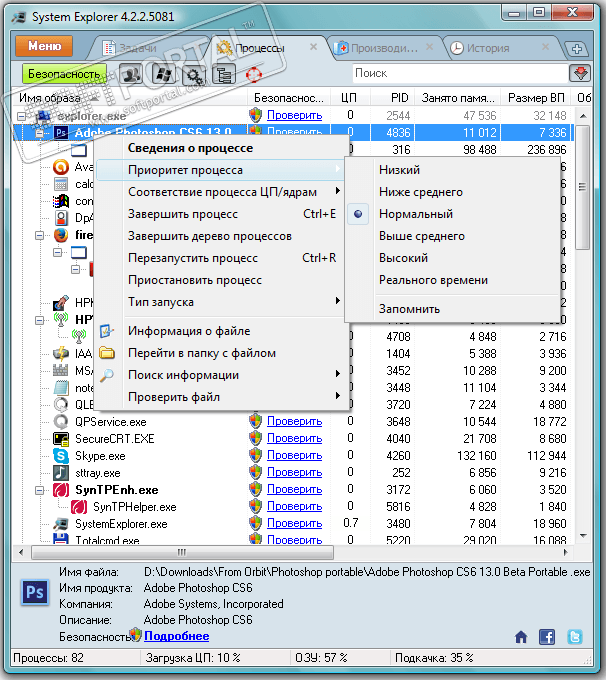Viewport: 606px width, 680px height.
Task: Open the gears settings toolbar icon
Action: point(193,75)
